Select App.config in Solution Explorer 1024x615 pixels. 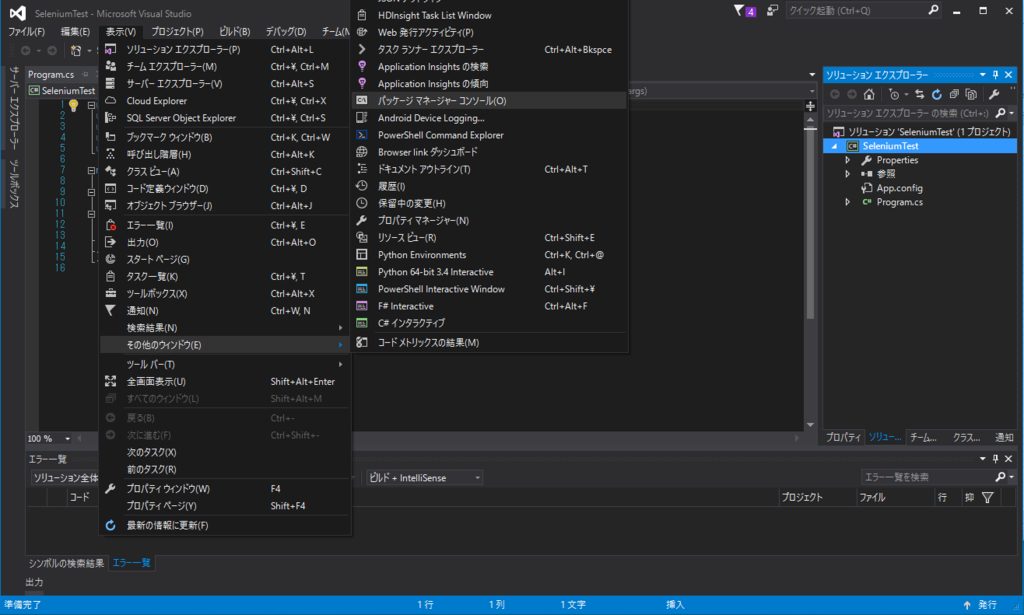pyautogui.click(x=899, y=188)
